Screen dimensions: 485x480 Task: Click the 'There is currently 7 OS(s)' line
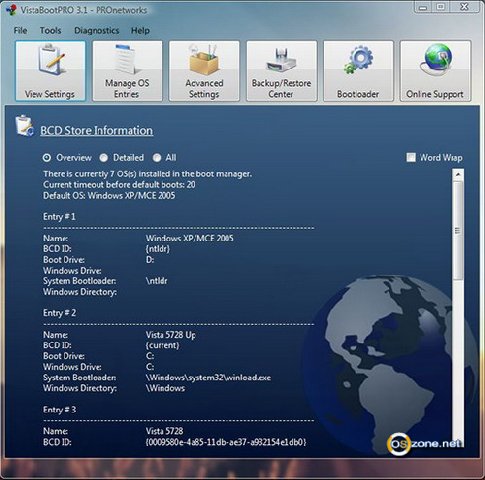(x=147, y=174)
